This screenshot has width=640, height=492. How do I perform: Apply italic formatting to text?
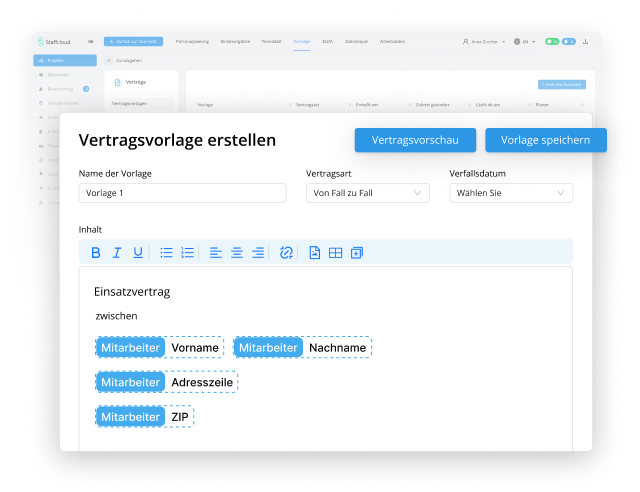(117, 253)
